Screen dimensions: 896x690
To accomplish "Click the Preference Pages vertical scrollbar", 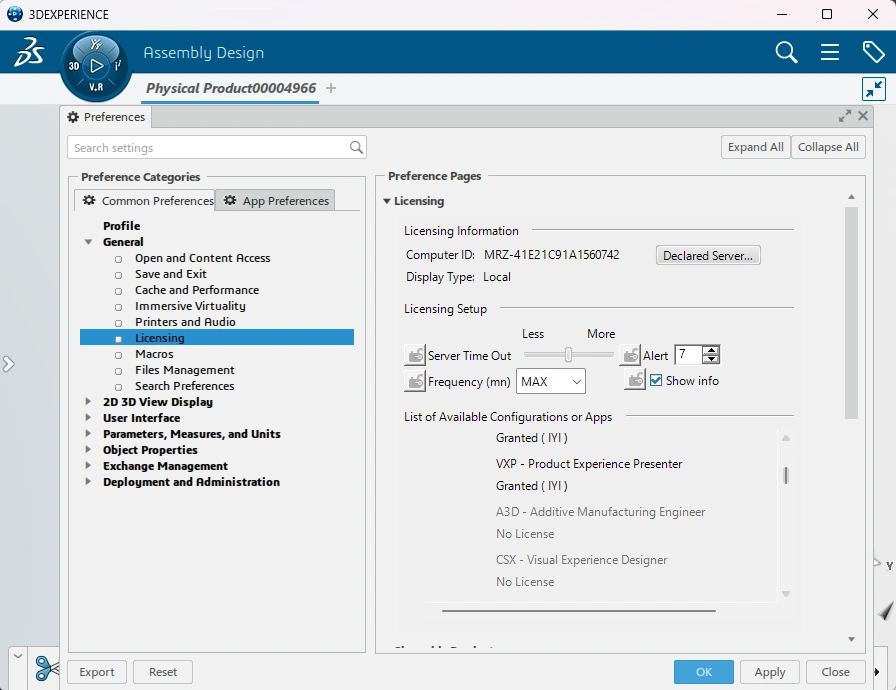I will (x=851, y=313).
